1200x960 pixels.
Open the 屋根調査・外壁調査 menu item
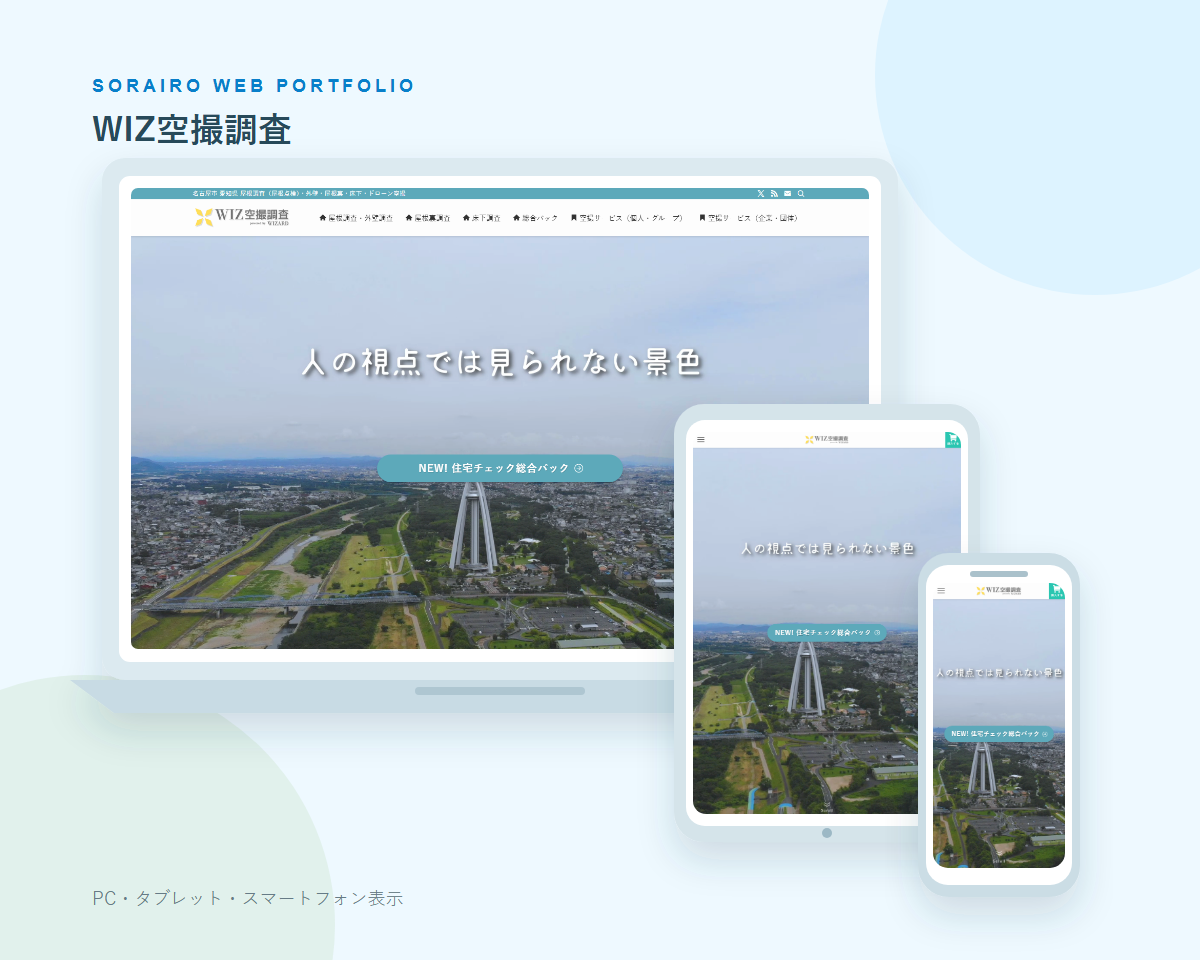click(x=356, y=217)
